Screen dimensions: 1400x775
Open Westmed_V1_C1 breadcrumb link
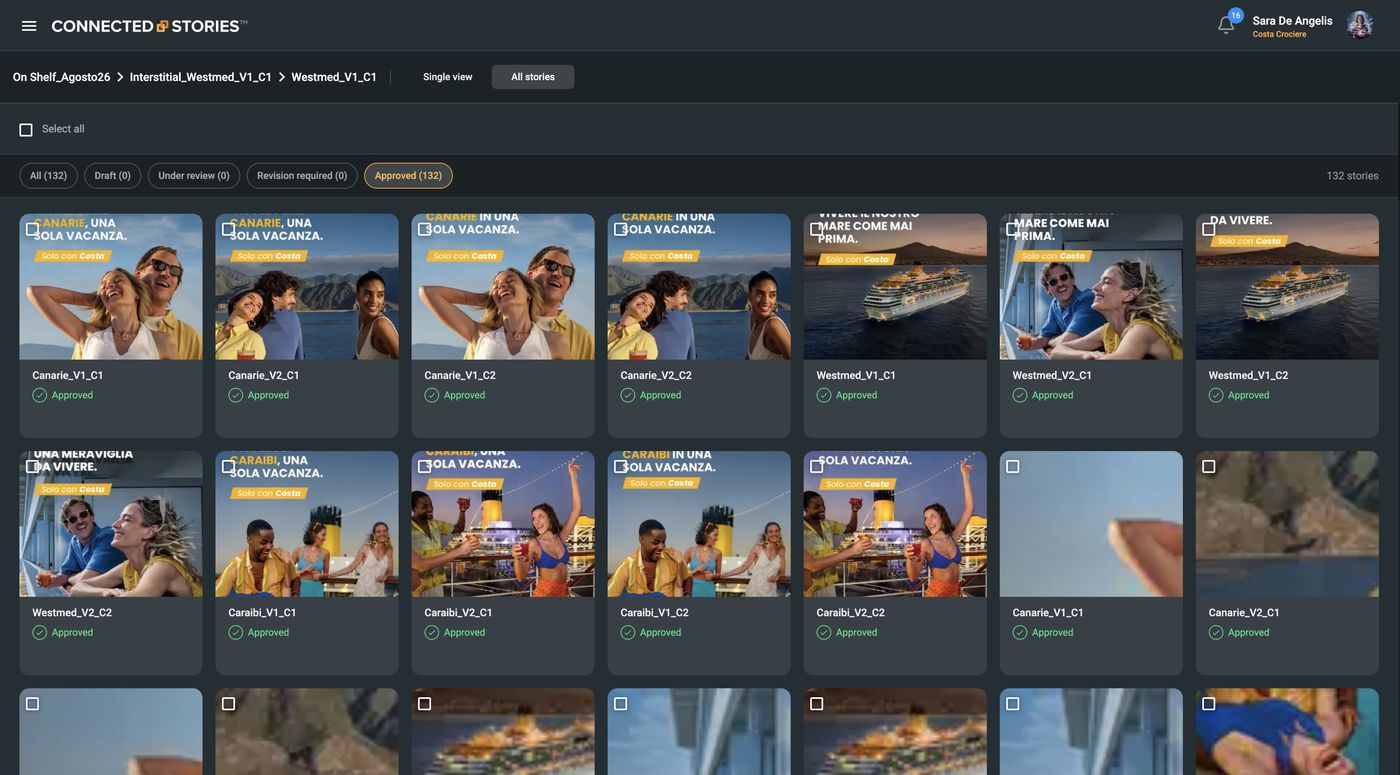(x=334, y=77)
